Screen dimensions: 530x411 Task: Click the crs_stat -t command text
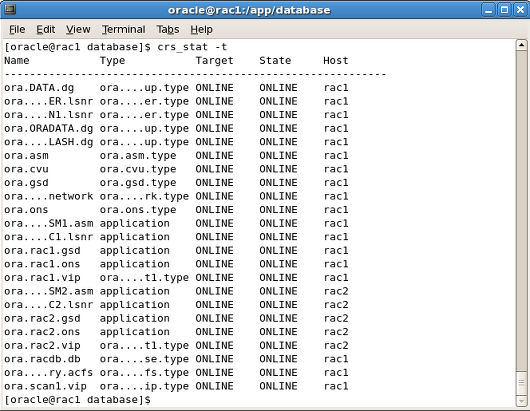click(192, 47)
